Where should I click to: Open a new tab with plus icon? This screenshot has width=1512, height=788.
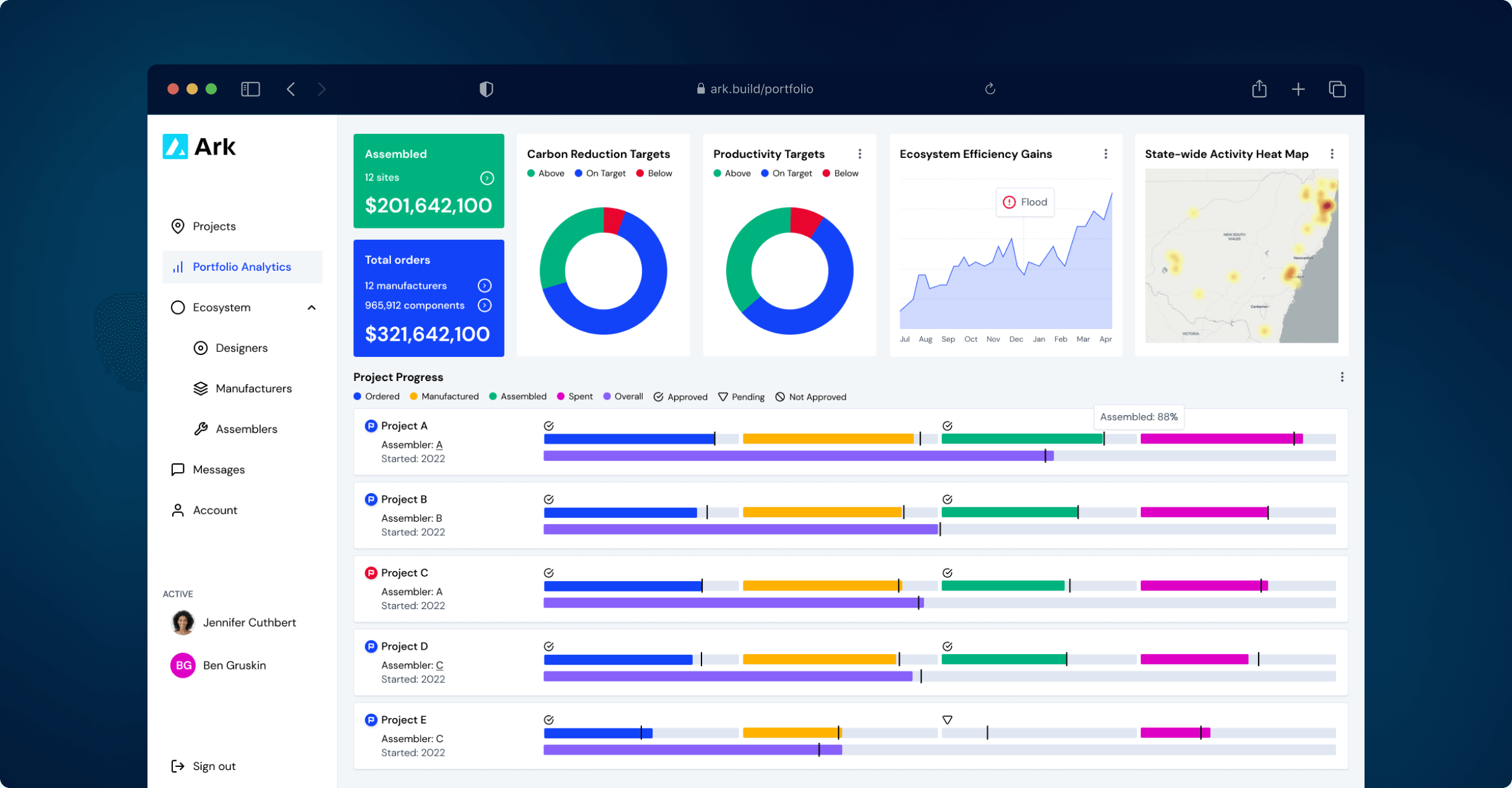pyautogui.click(x=1298, y=89)
